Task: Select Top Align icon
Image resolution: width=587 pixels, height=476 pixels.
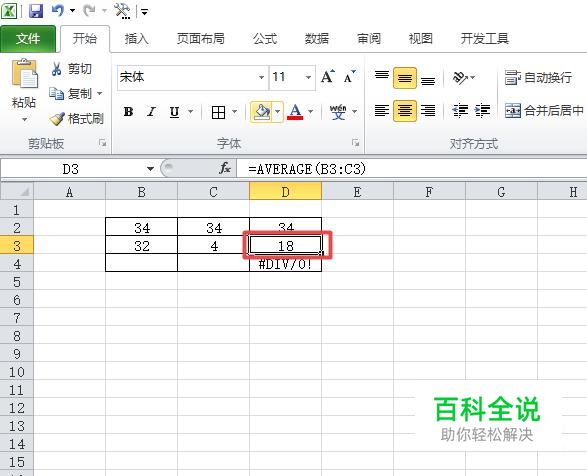Action: tap(382, 77)
